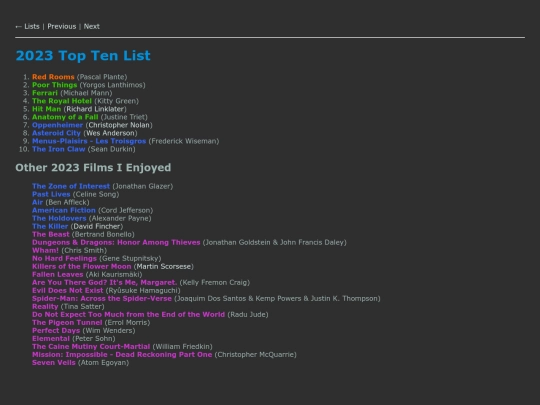Click director name Frederick Wiseman
Image resolution: width=540 pixels, height=405 pixels.
tap(184, 141)
